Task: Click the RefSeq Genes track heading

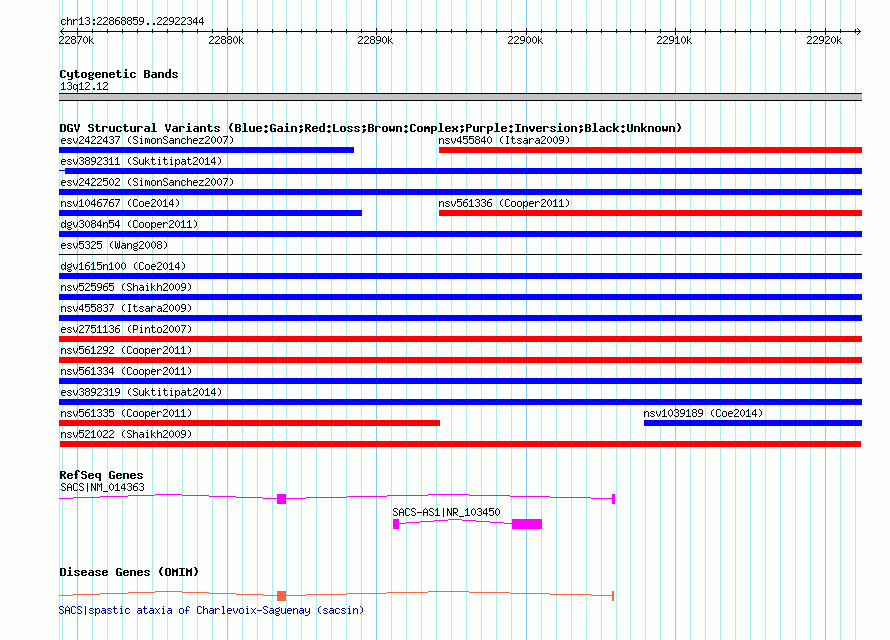Action: [x=101, y=475]
